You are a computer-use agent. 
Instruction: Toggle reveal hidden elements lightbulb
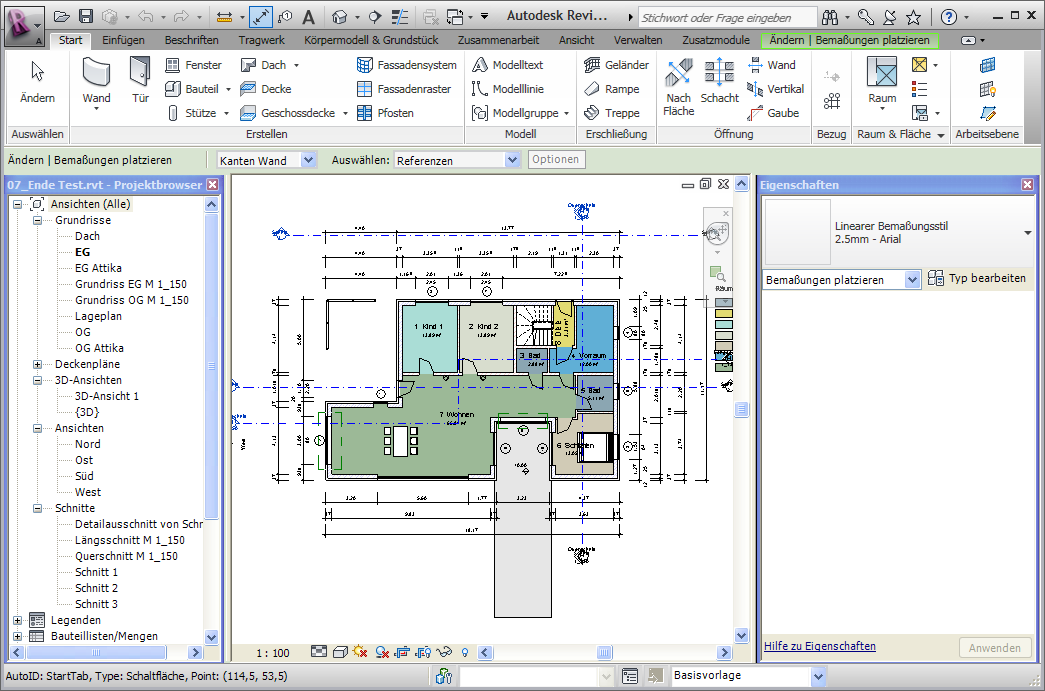464,652
